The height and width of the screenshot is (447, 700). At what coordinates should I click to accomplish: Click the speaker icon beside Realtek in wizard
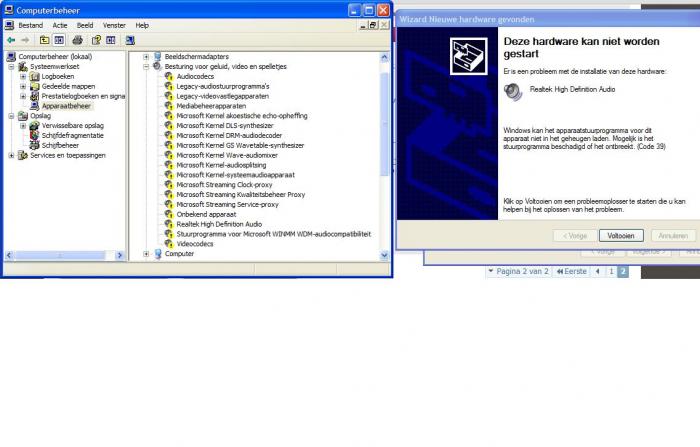click(x=513, y=92)
